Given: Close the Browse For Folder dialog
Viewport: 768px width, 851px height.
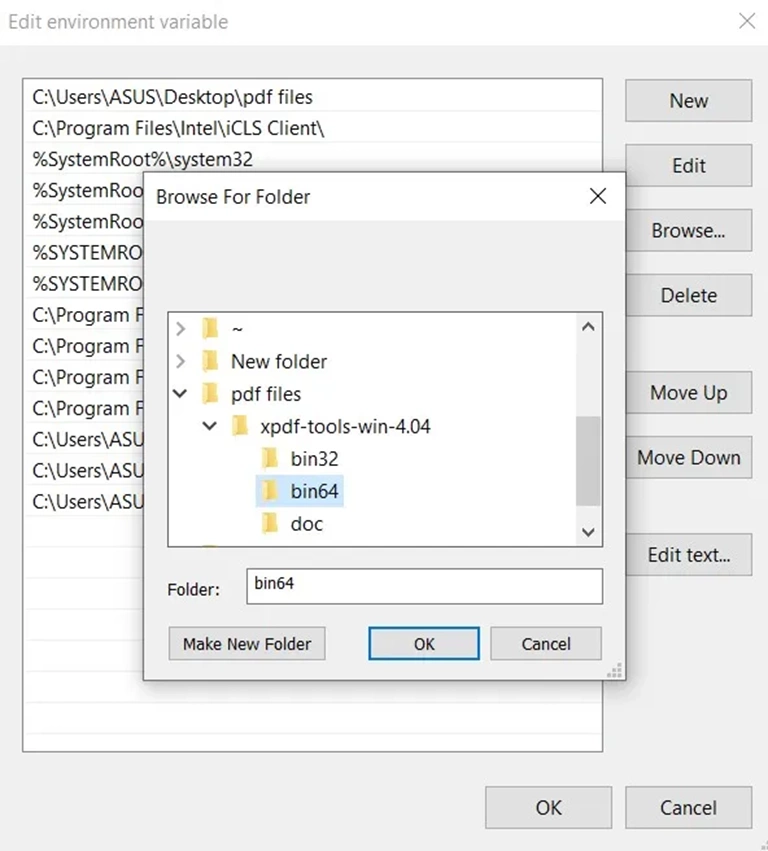Looking at the screenshot, I should click(x=598, y=196).
